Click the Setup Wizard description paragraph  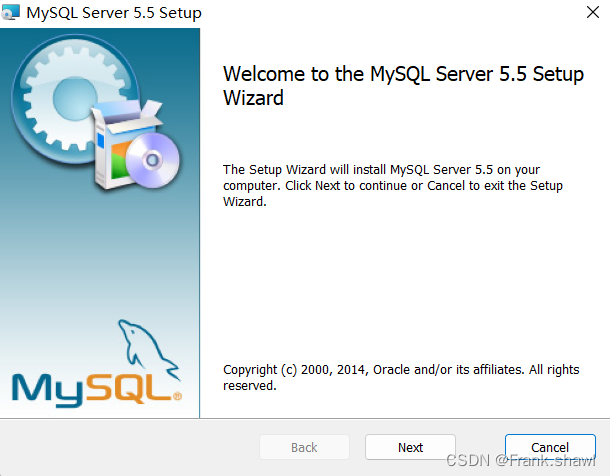[393, 186]
